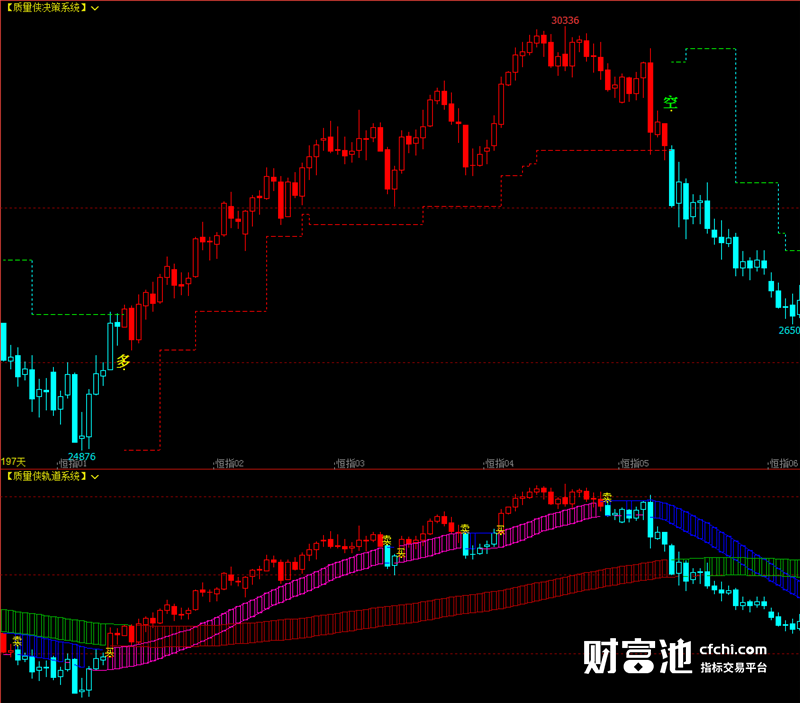Click the yellow 多 long signal marker

123,362
